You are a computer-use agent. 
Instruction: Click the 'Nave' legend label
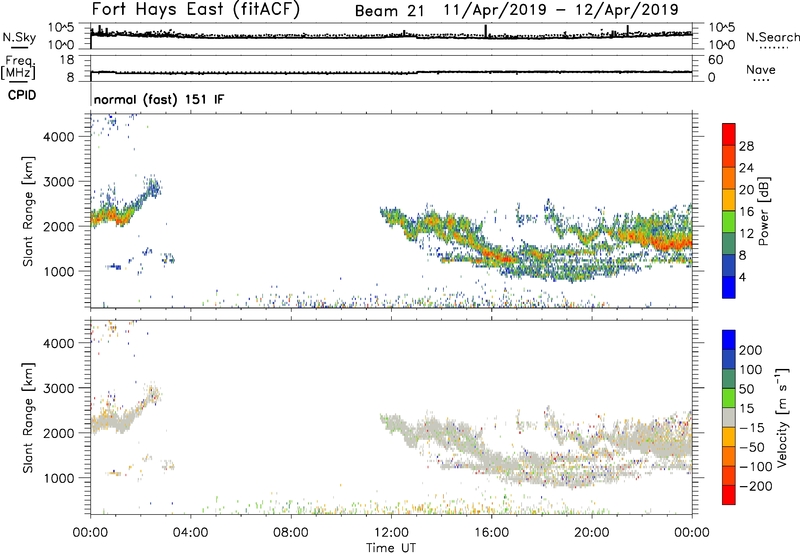click(761, 70)
